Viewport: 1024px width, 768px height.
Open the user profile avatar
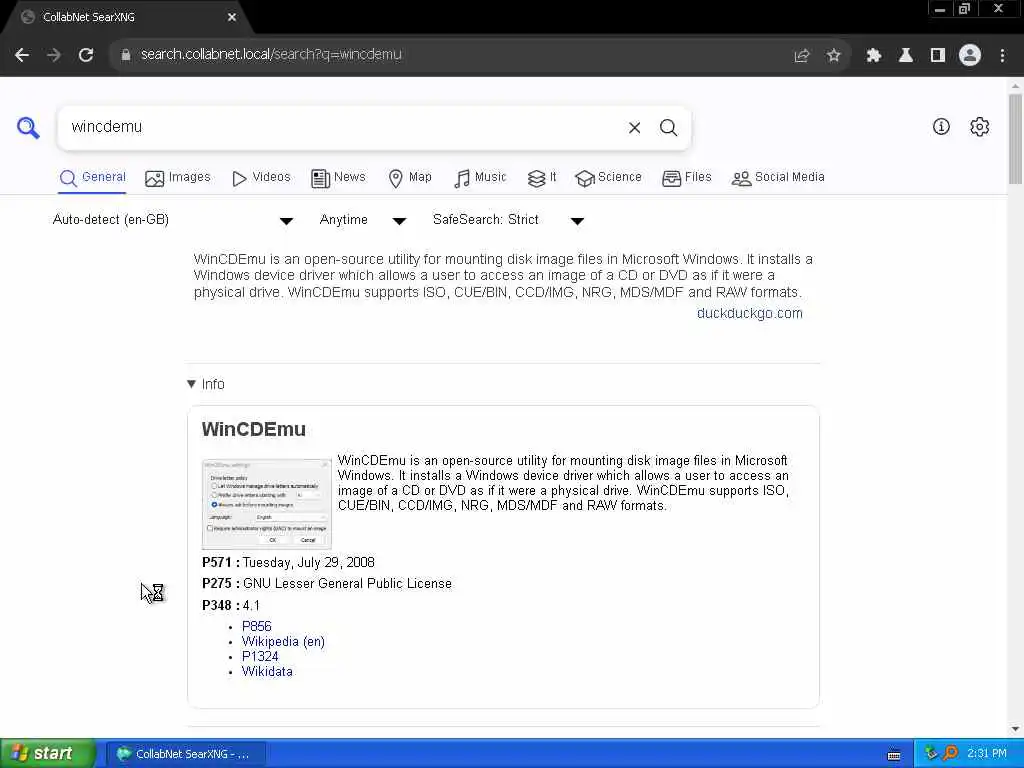970,56
